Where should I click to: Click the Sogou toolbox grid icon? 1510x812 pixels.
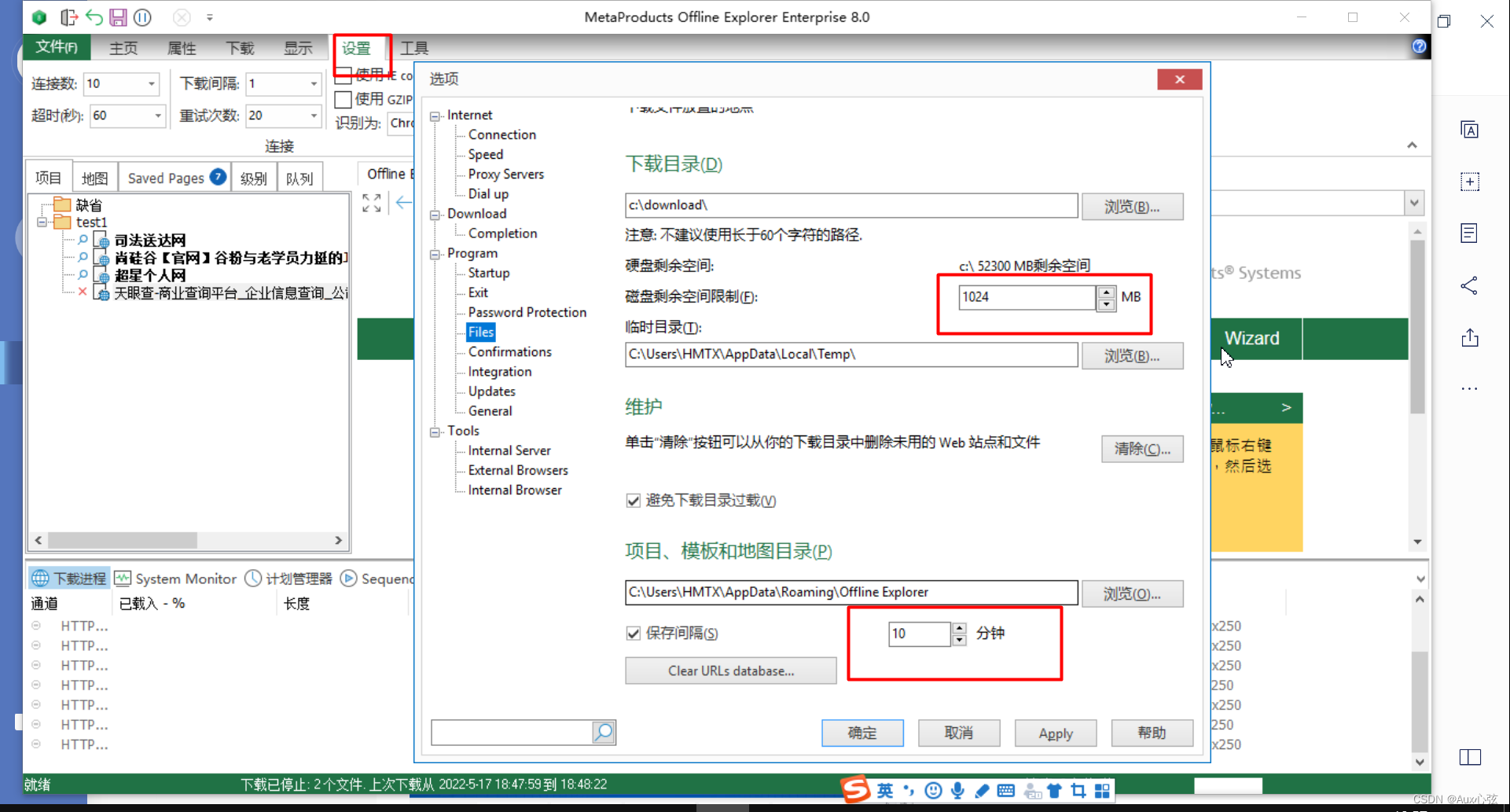[1102, 791]
